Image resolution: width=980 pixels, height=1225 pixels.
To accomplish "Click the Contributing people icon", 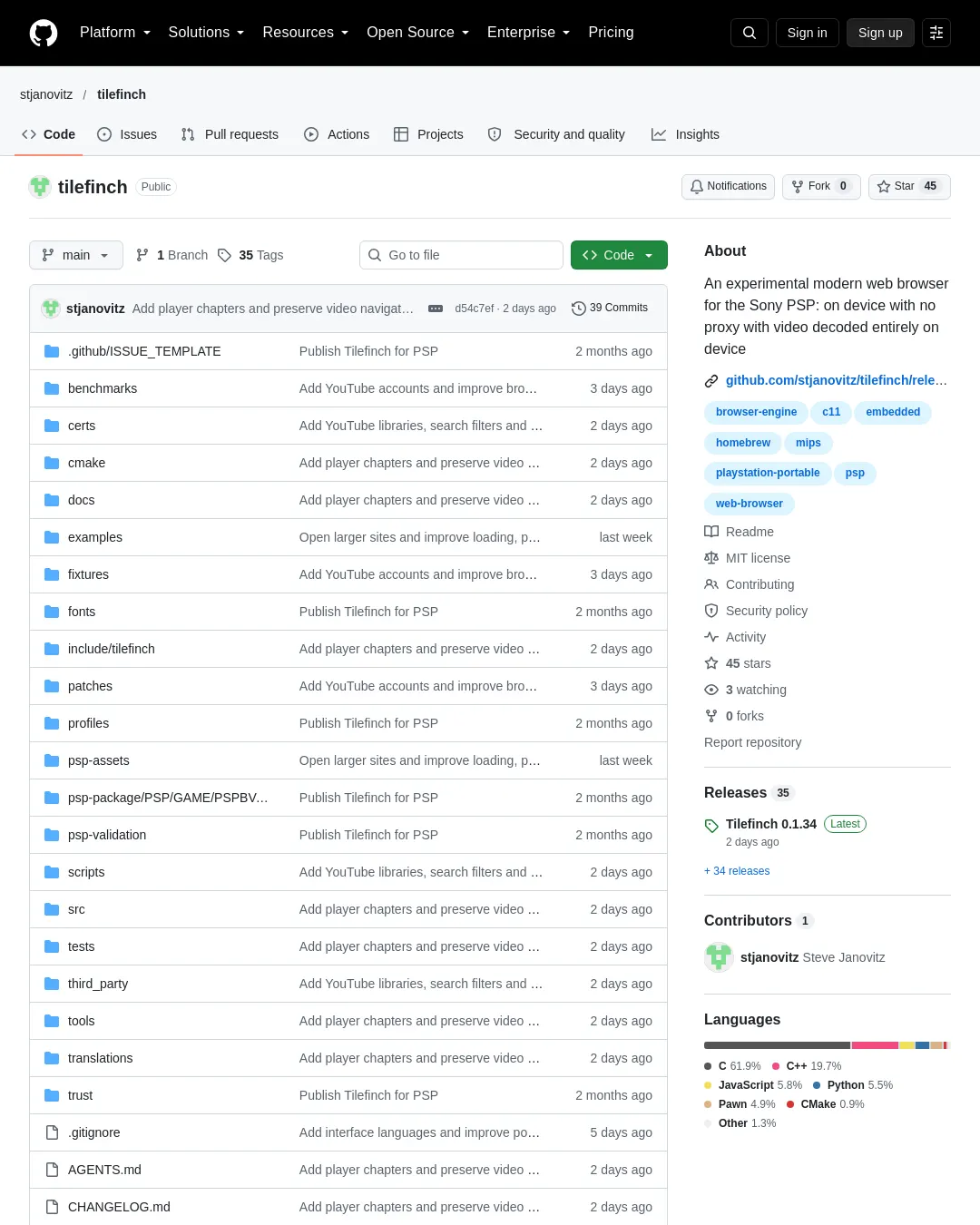I will [711, 584].
